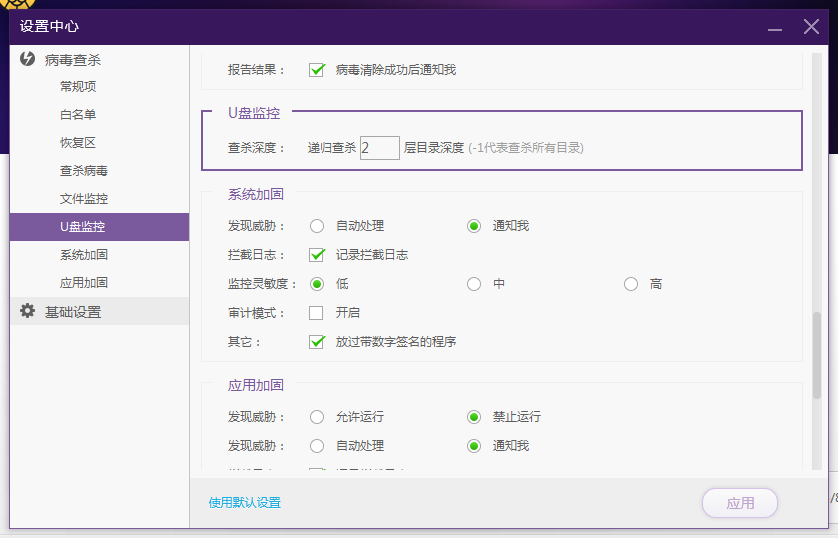Viewport: 838px width, 538px height.
Task: Collapse the 病毒查杀 sidebar section
Action: tap(72, 60)
